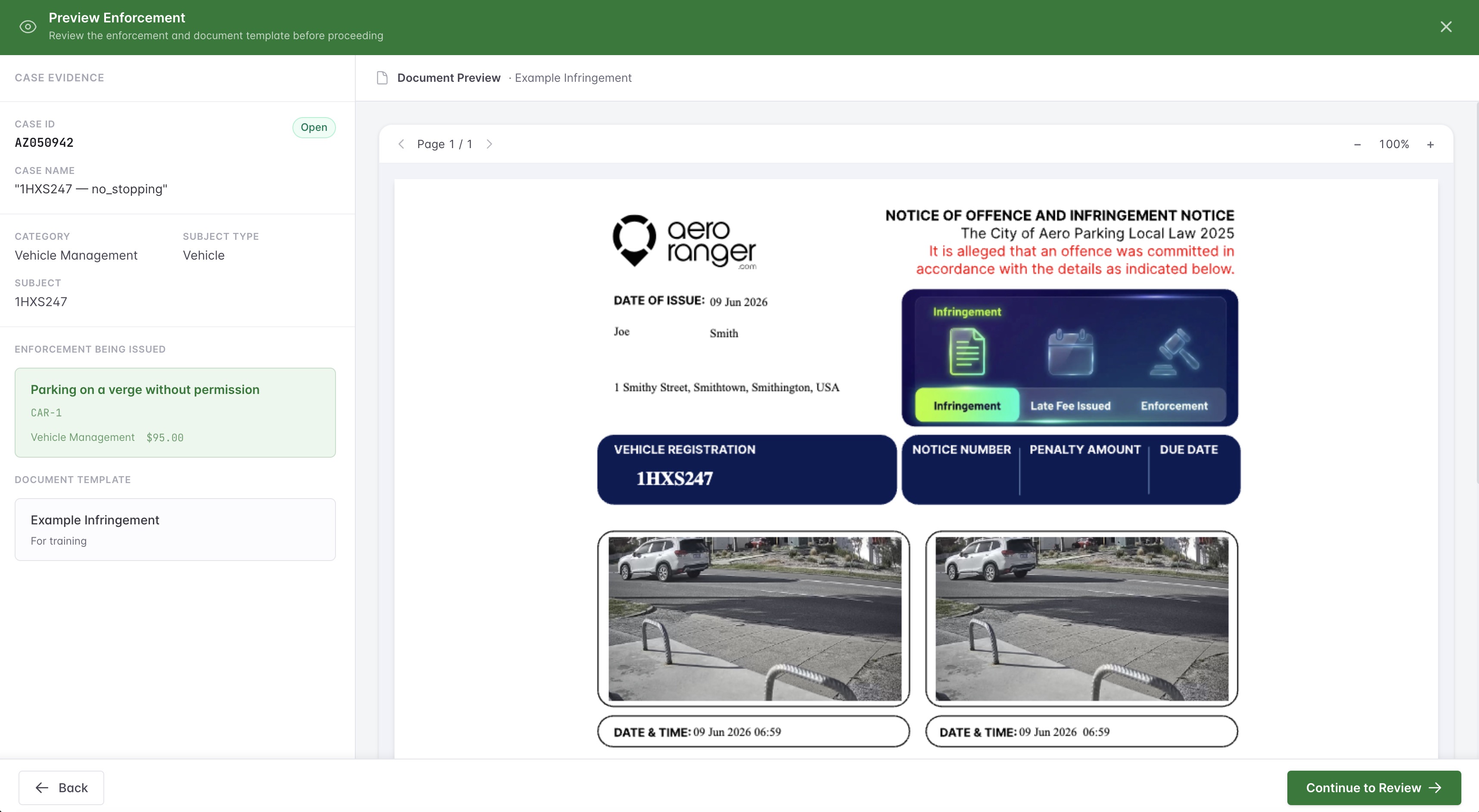Click the document icon beside Document Preview

(382, 77)
